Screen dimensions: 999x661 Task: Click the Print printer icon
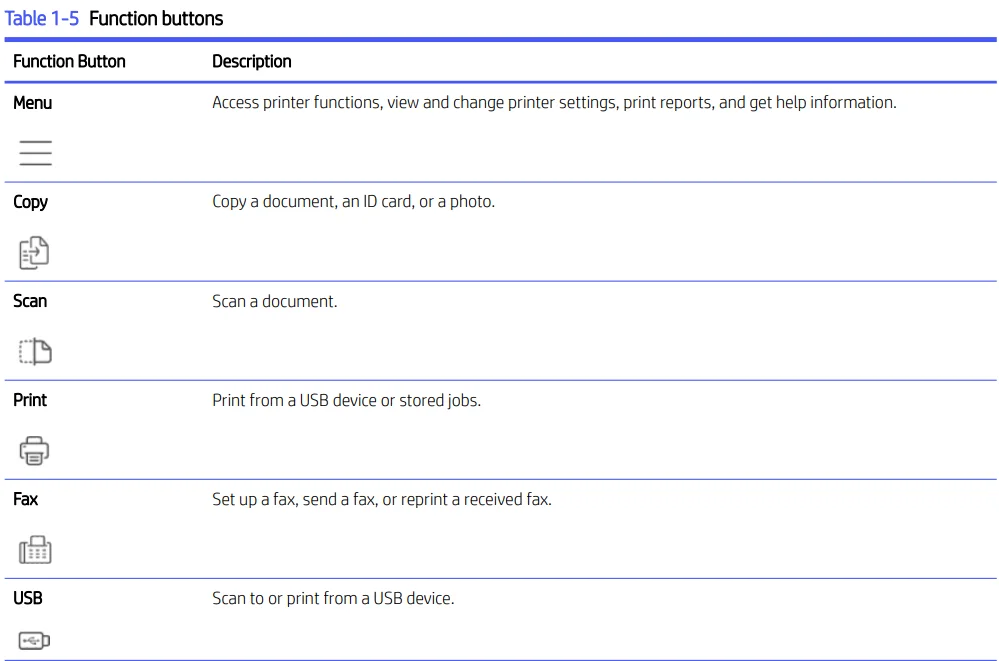tap(34, 451)
